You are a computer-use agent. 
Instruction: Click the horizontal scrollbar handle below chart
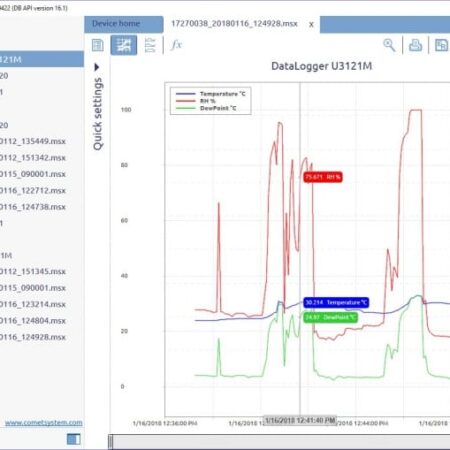[x=110, y=442]
